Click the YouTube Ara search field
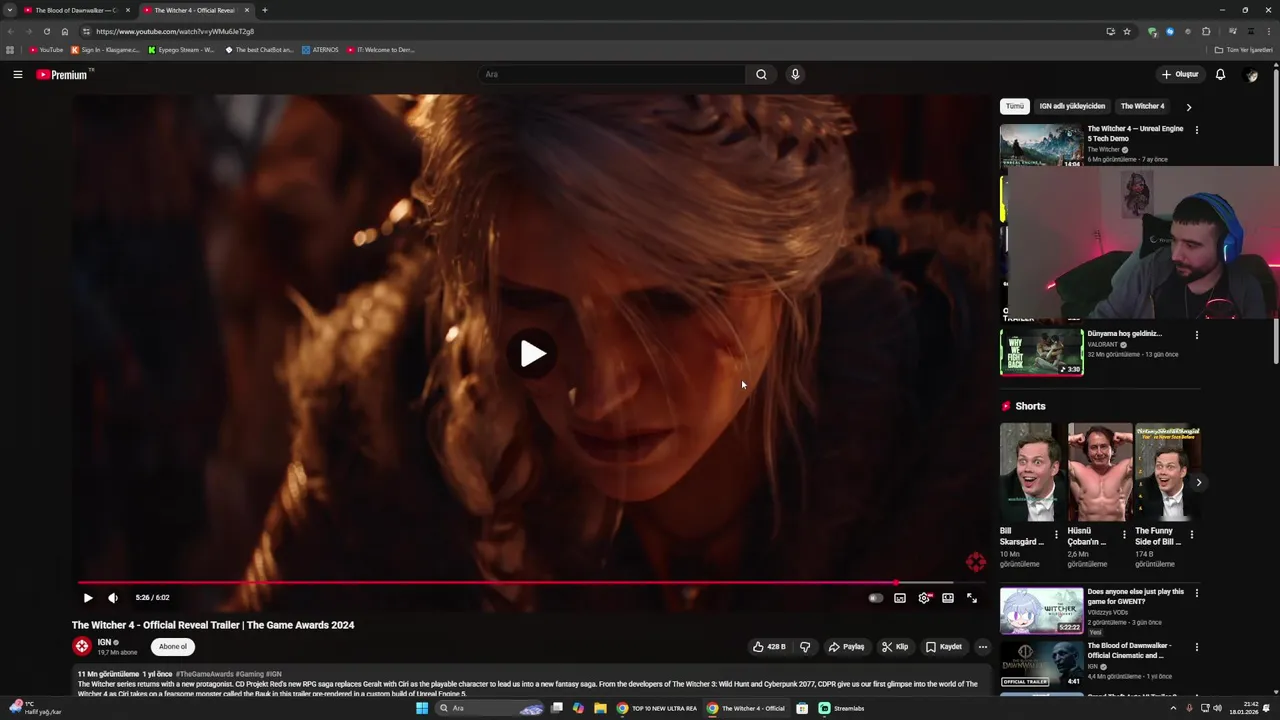 tap(612, 74)
